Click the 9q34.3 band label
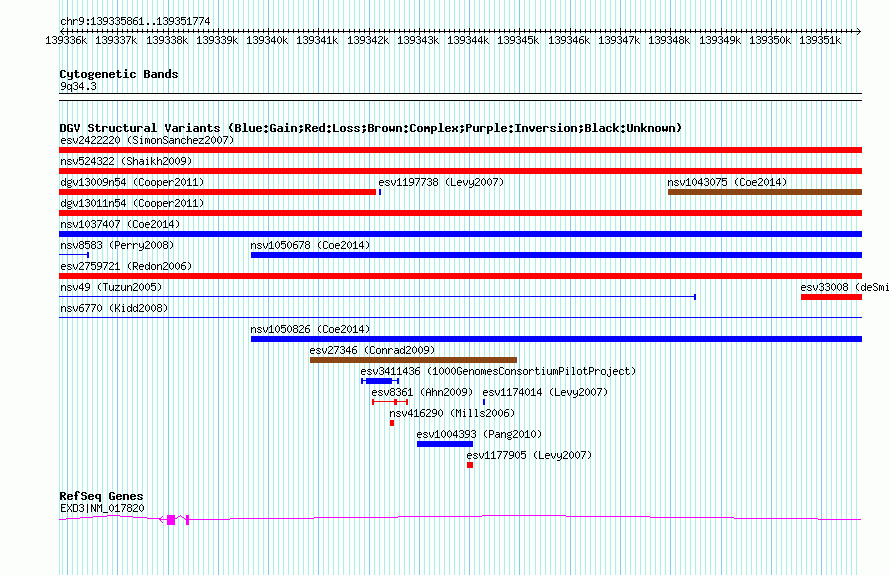 coord(78,86)
